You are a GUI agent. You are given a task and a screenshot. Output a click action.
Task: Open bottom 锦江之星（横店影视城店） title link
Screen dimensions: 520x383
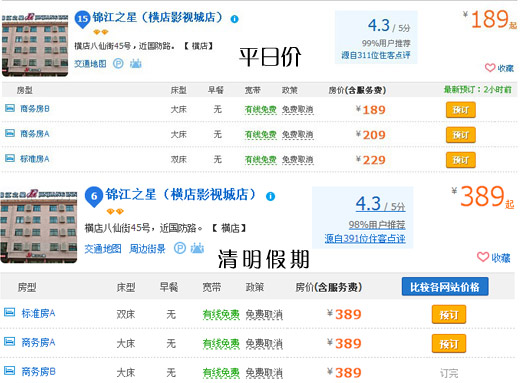pyautogui.click(x=181, y=195)
